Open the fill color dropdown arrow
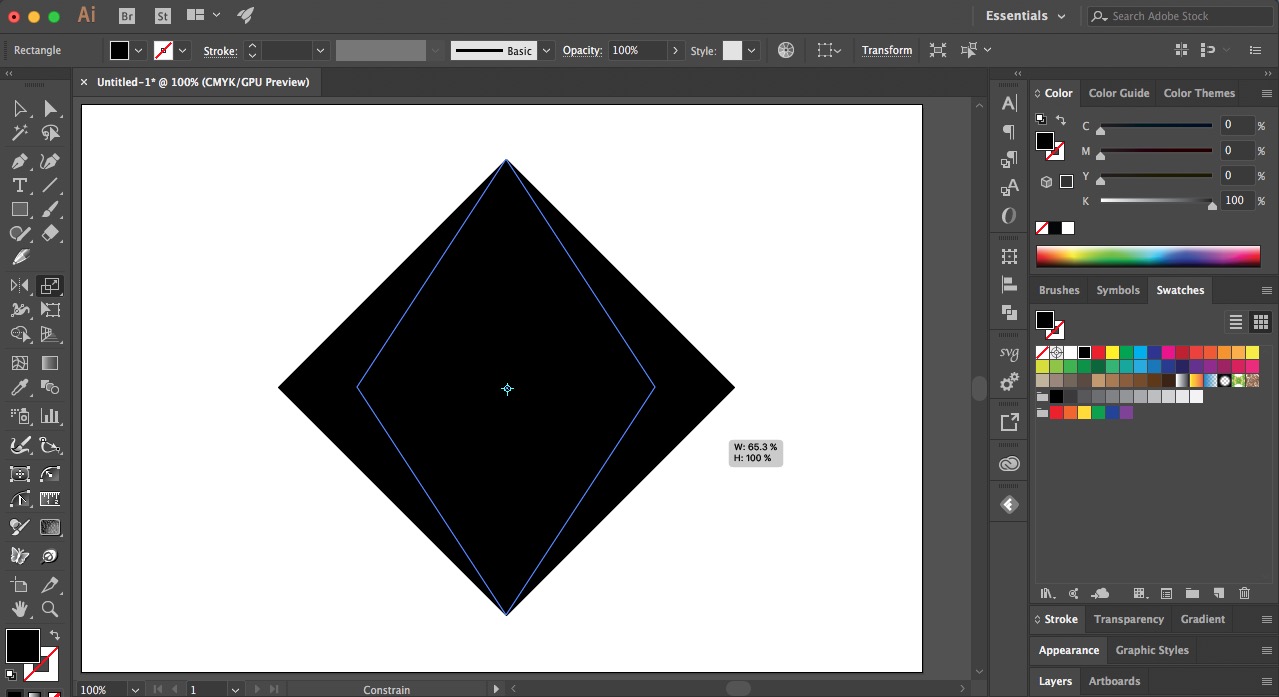 138,50
